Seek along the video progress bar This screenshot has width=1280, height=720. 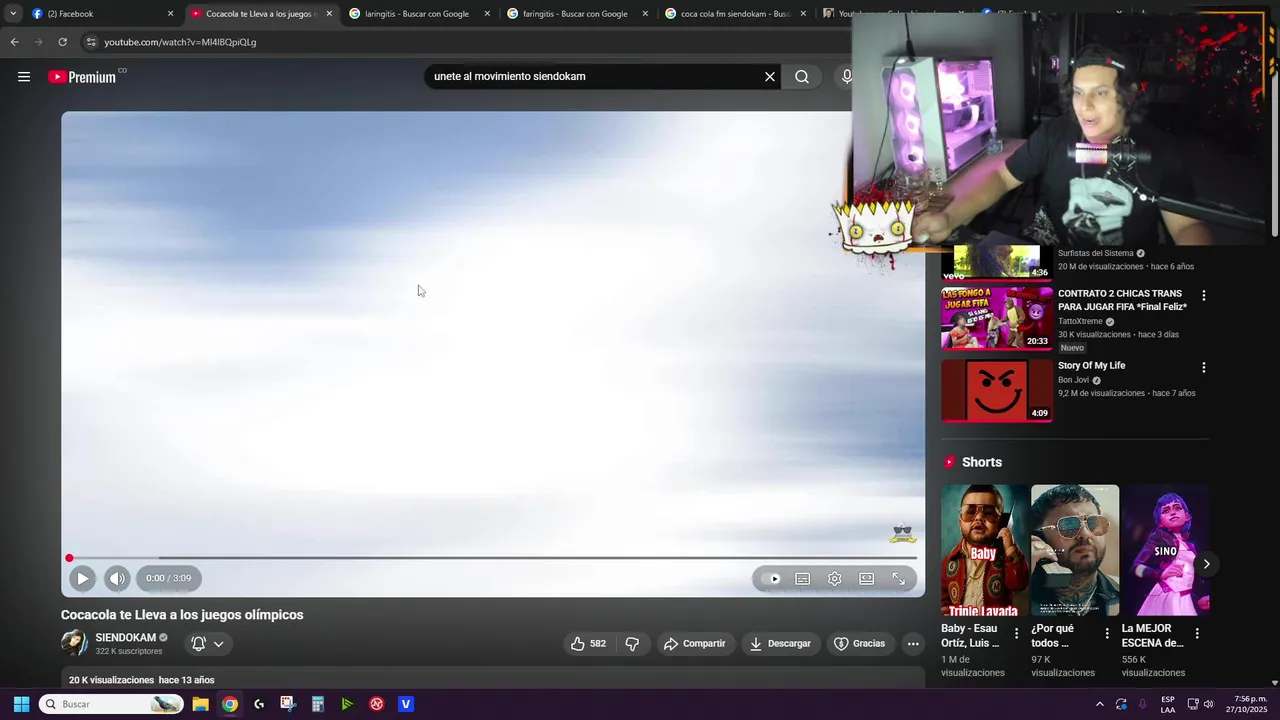493,558
